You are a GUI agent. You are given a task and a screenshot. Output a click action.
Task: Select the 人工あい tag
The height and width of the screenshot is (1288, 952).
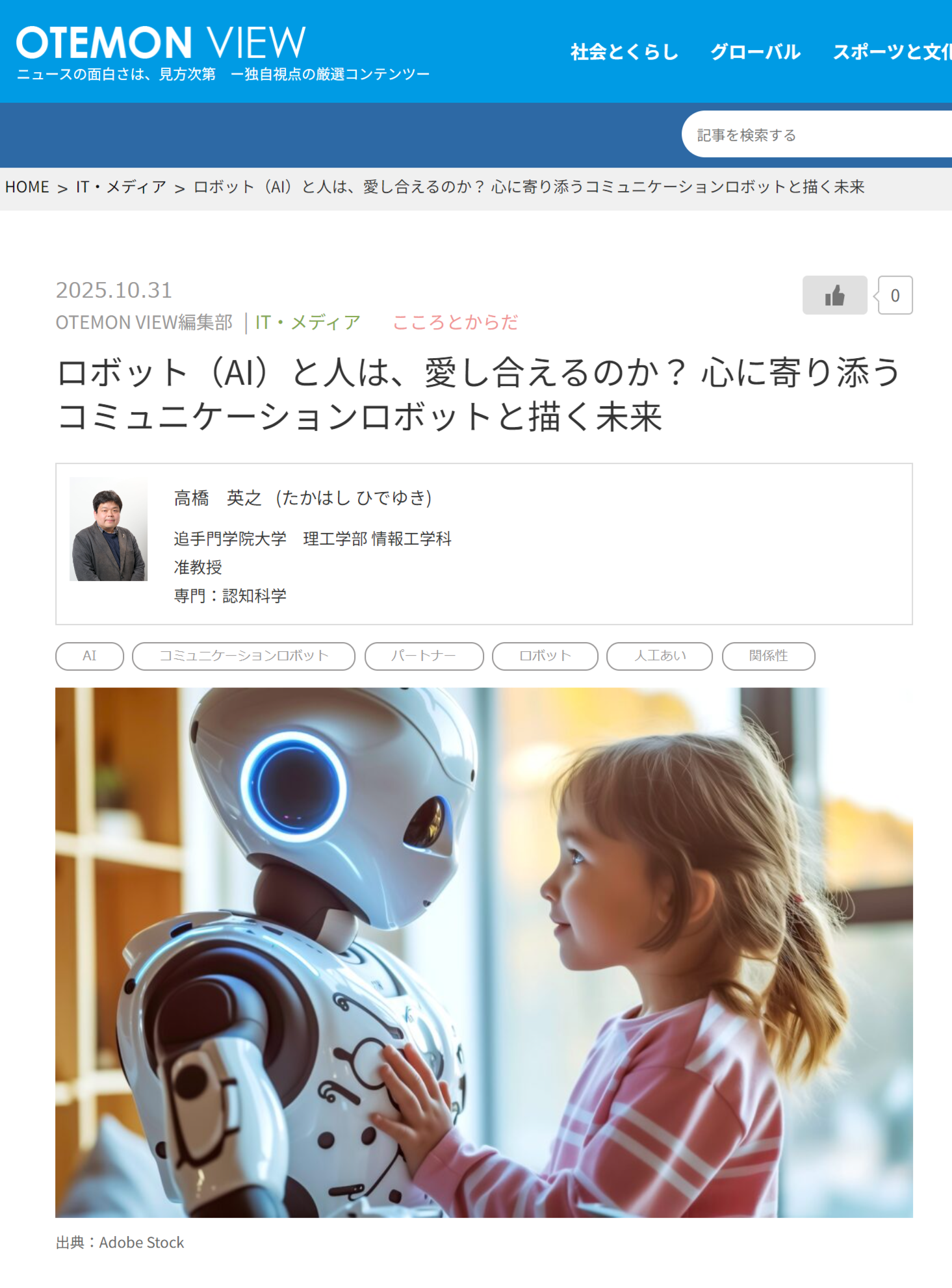tap(660, 656)
